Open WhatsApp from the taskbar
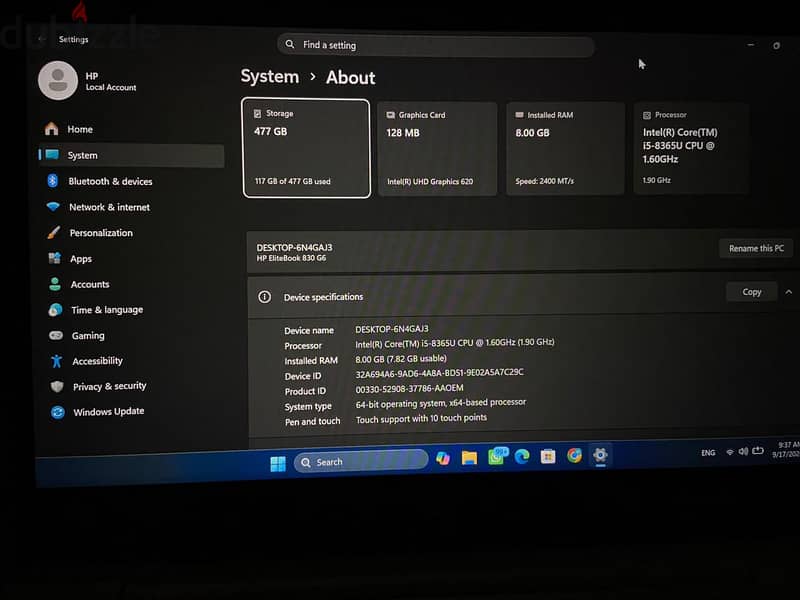The image size is (800, 600). 497,456
